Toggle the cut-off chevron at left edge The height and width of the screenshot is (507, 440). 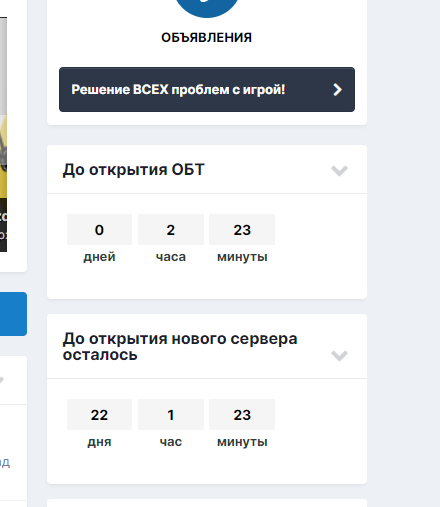point(2,379)
